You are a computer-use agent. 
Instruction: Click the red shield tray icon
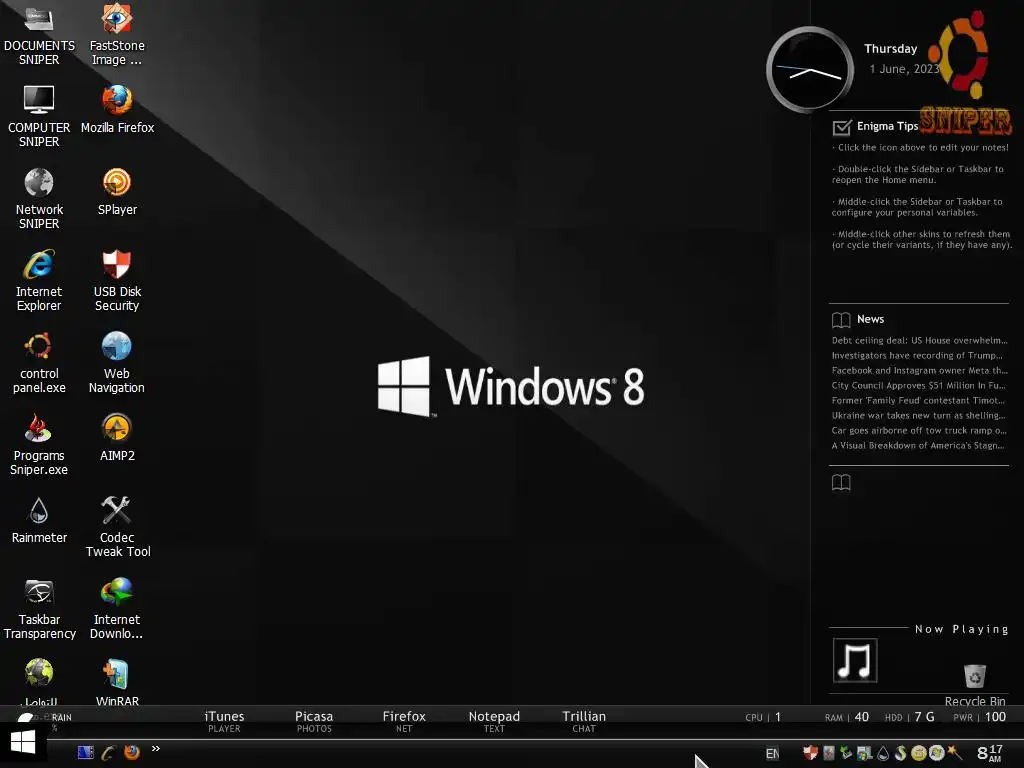[x=810, y=753]
